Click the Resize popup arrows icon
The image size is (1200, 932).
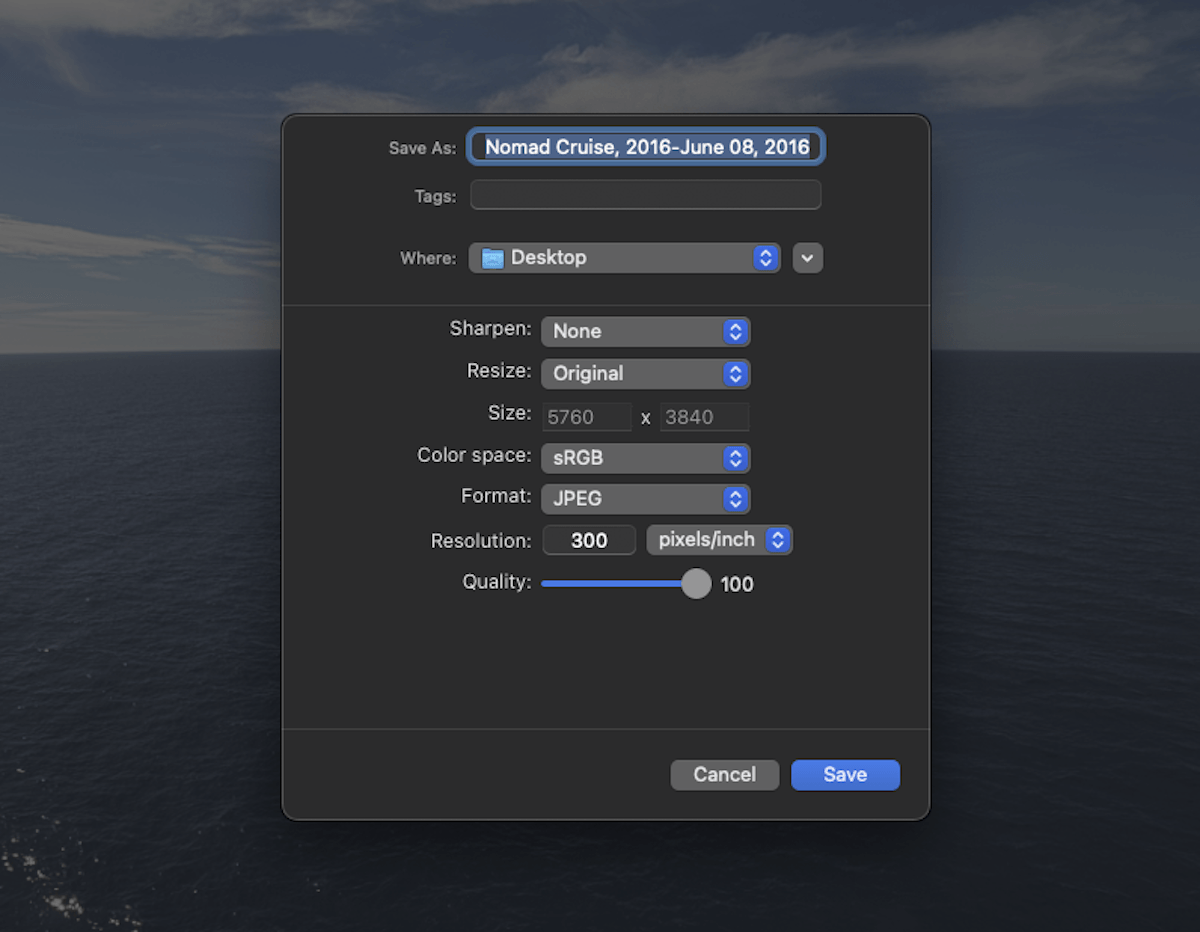tap(736, 373)
